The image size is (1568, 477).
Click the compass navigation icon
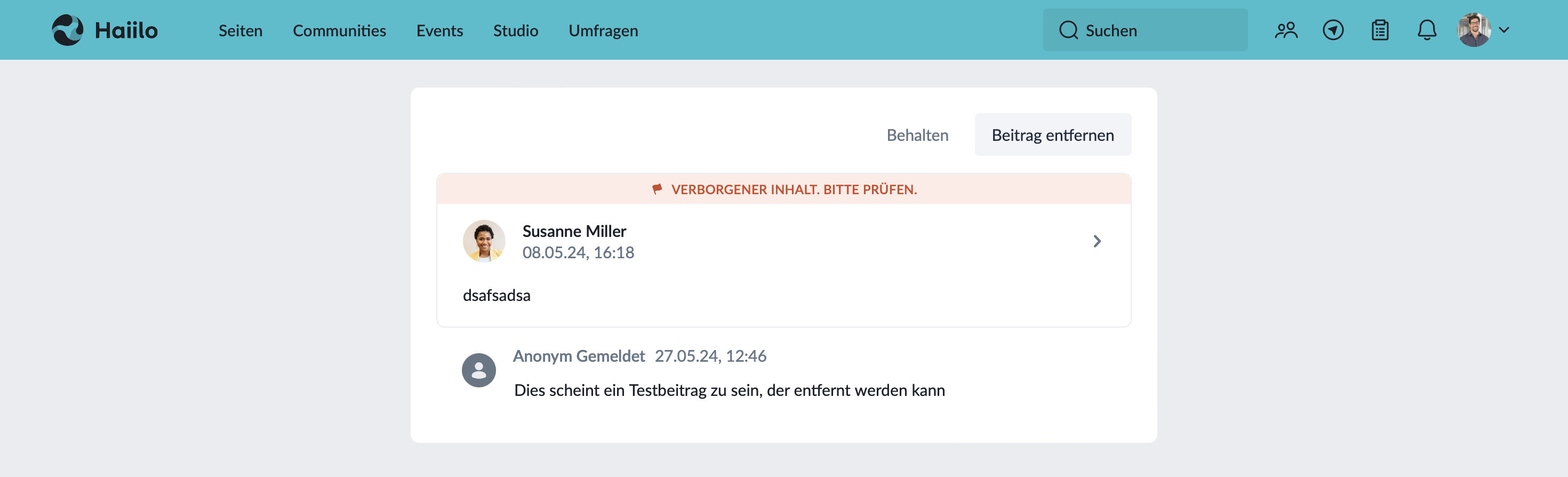(x=1333, y=30)
